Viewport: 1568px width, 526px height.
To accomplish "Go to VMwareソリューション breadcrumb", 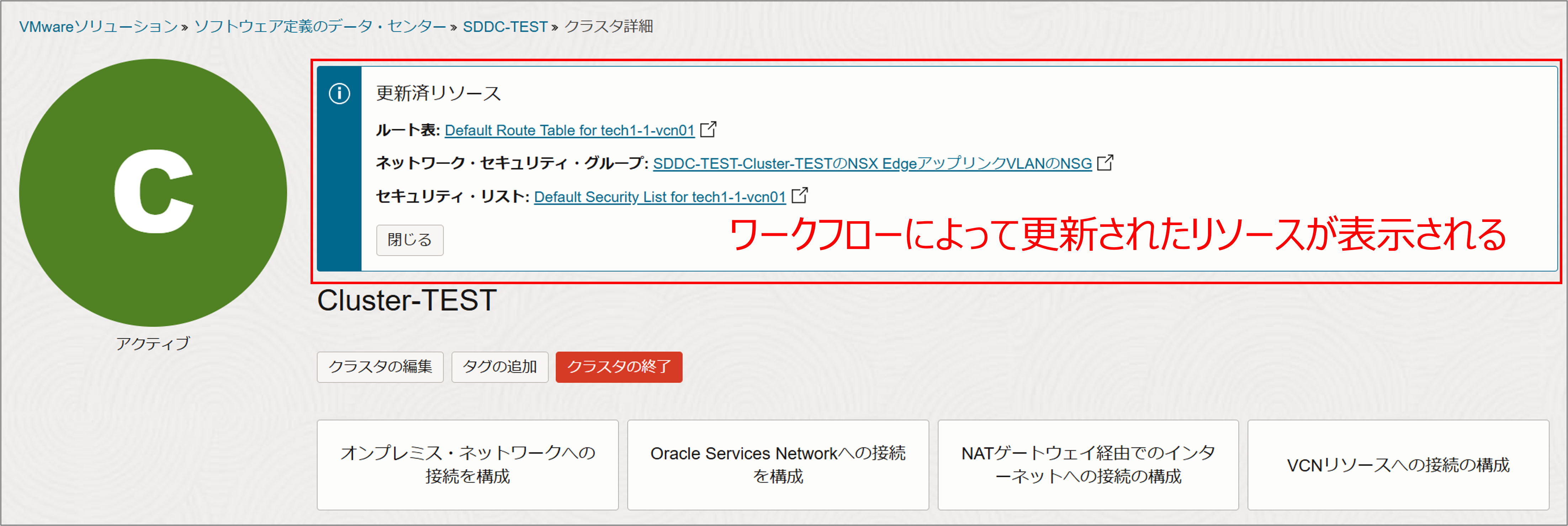I will [x=98, y=27].
